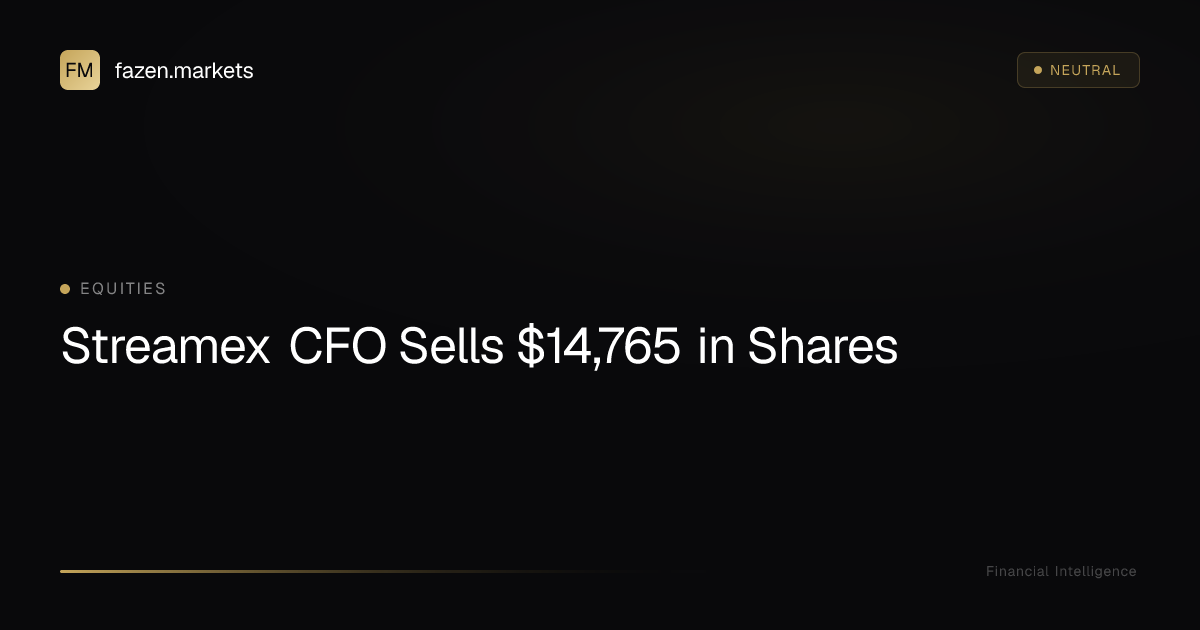Click the word Financial in the footer
Viewport: 1200px width, 630px height.
pyautogui.click(x=1017, y=571)
